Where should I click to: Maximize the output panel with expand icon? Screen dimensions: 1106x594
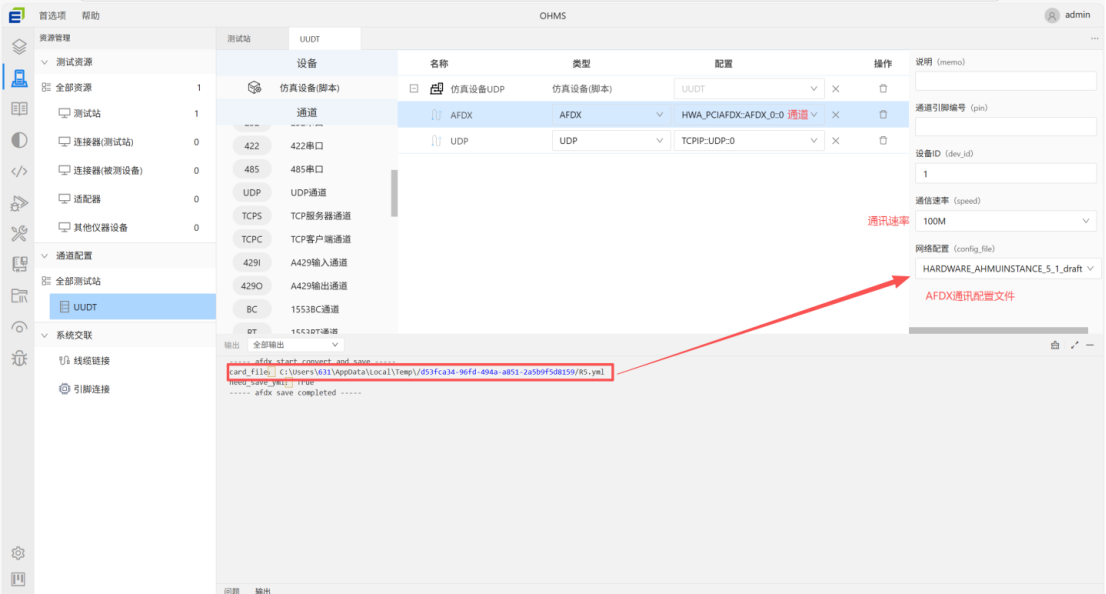click(1074, 345)
